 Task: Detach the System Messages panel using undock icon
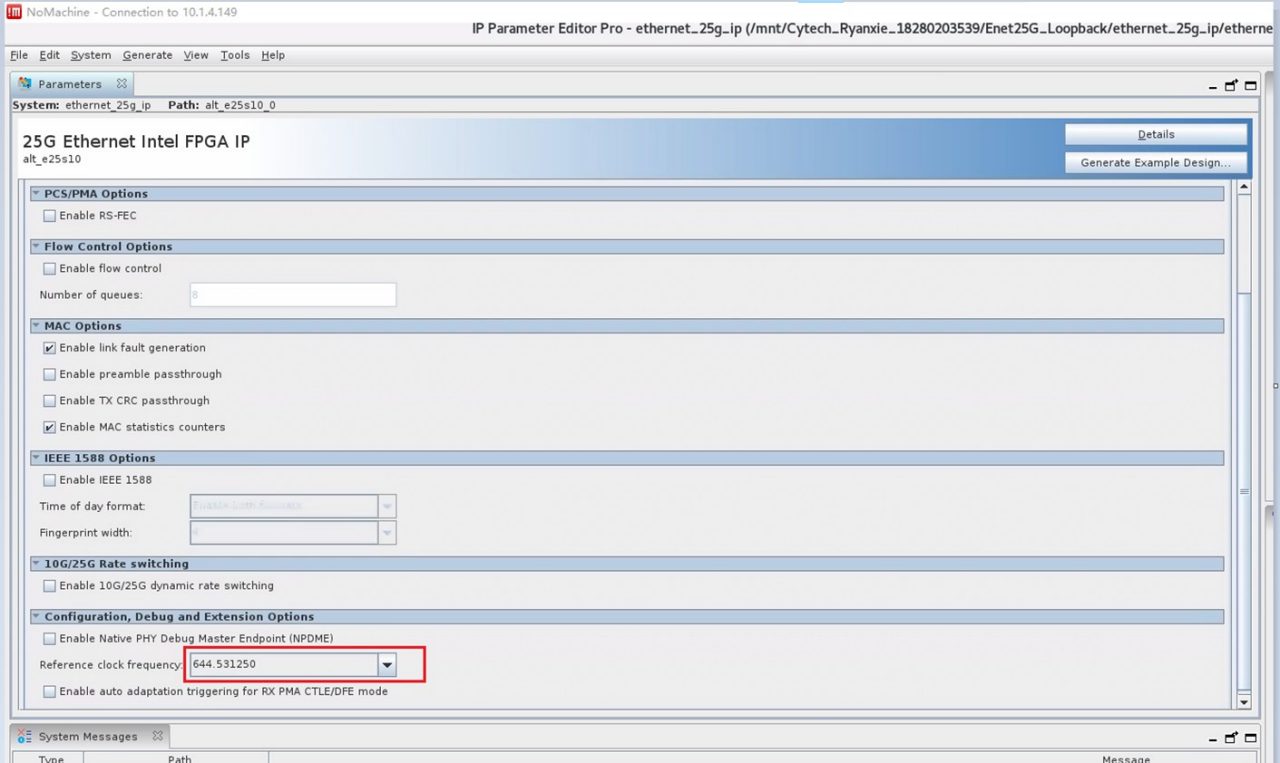click(1232, 738)
